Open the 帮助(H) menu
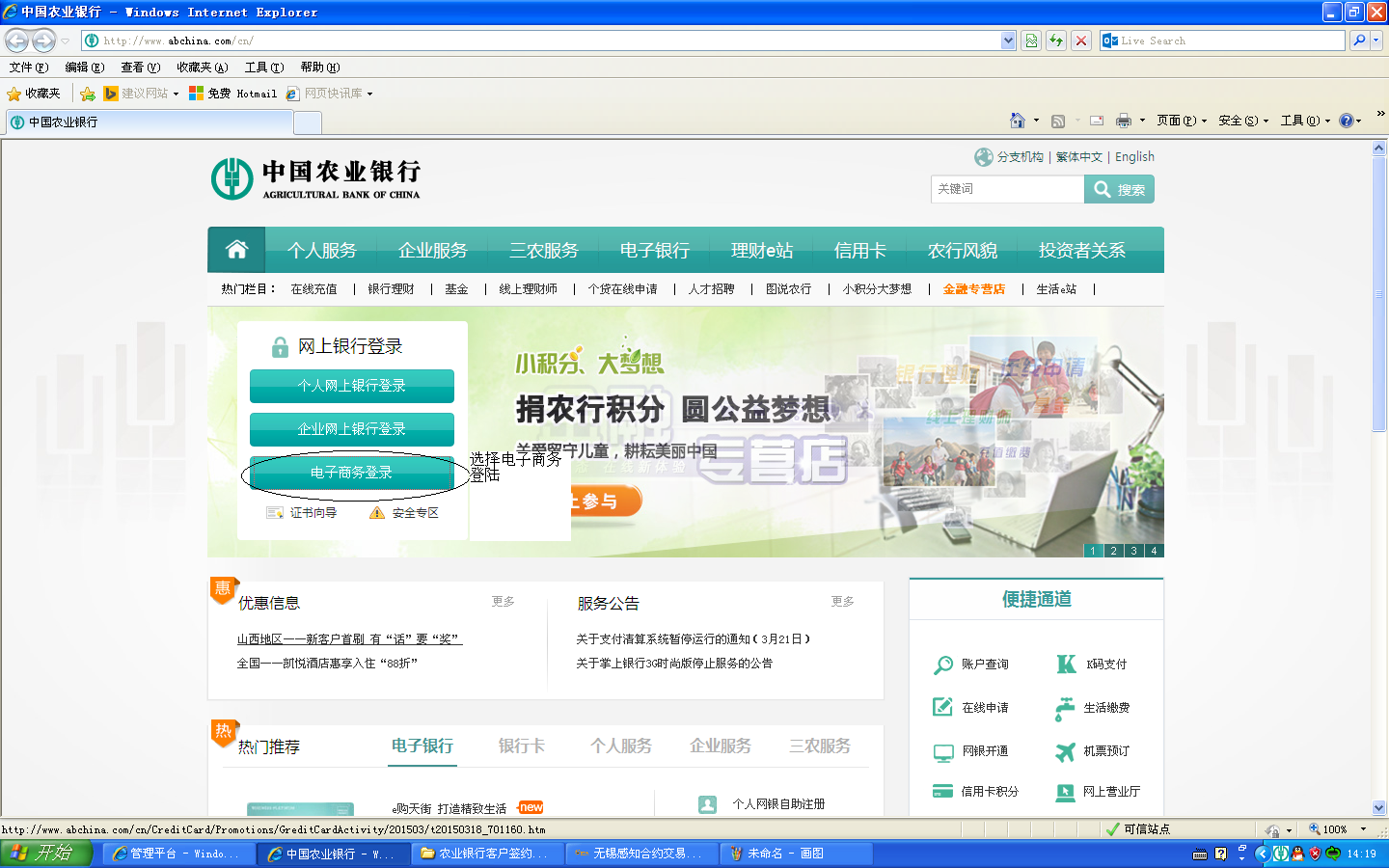The width and height of the screenshot is (1389, 868). [319, 68]
